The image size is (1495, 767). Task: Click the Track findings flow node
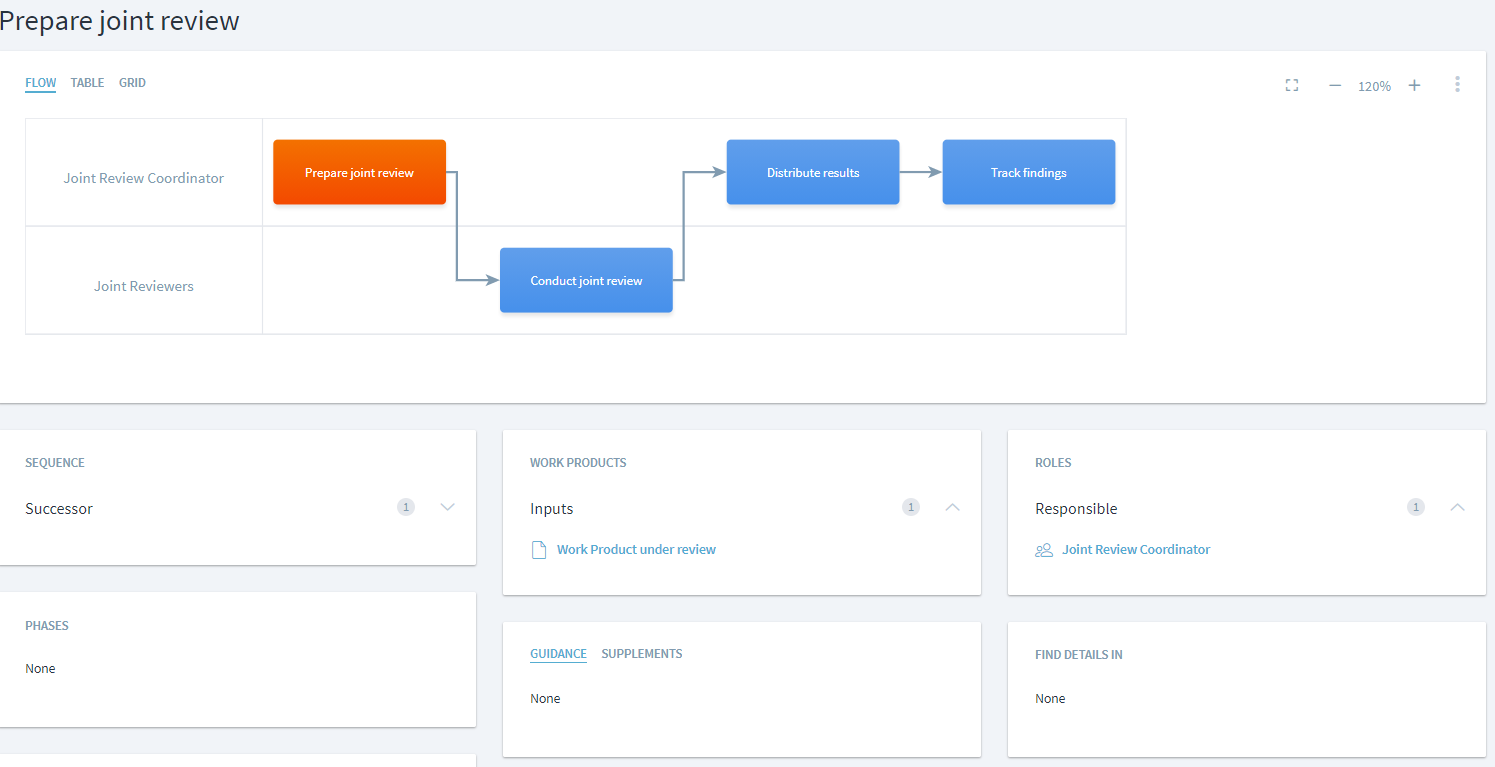1028,172
